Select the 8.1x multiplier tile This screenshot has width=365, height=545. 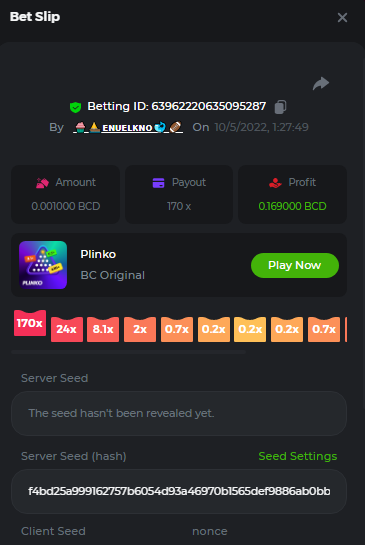click(103, 329)
